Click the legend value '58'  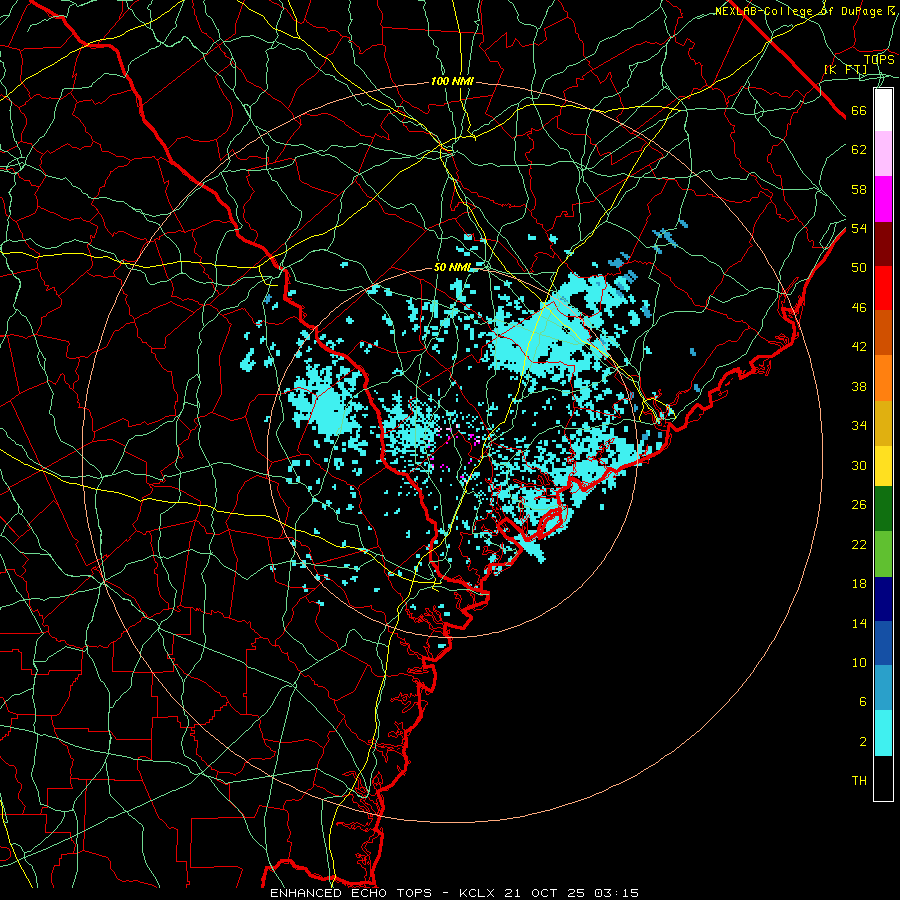859,189
